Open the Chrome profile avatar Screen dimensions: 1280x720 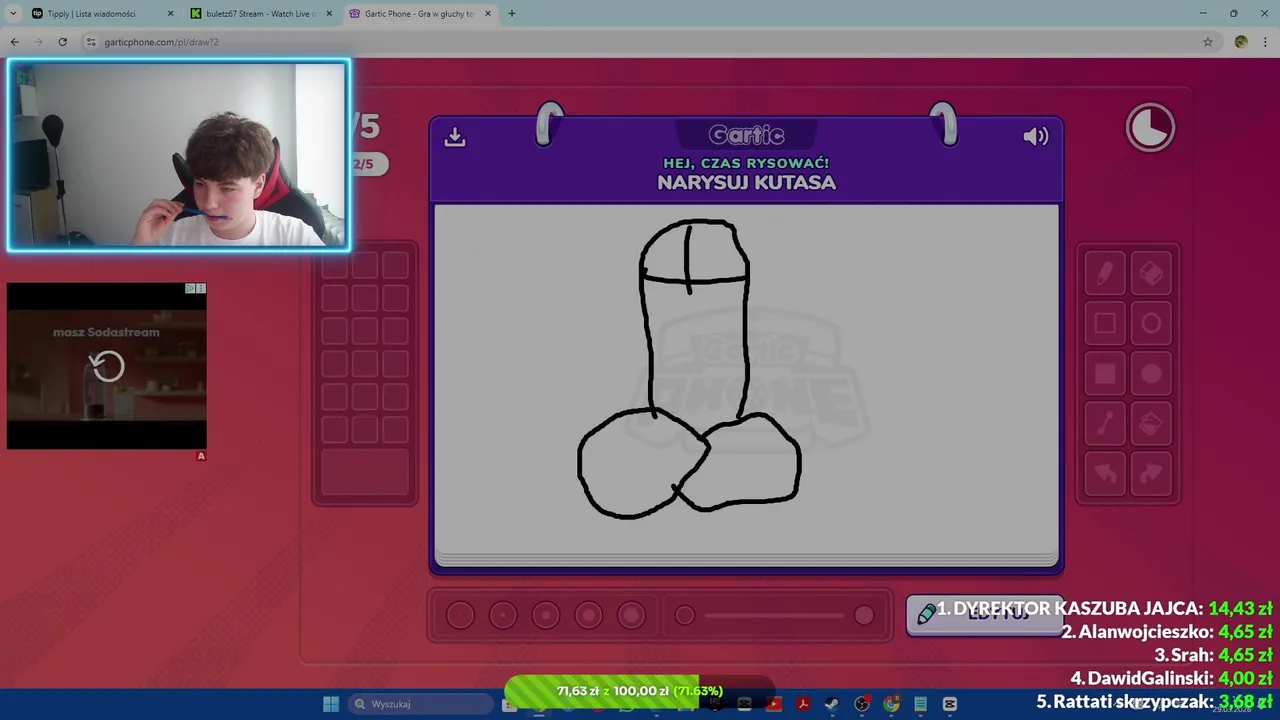[1241, 42]
